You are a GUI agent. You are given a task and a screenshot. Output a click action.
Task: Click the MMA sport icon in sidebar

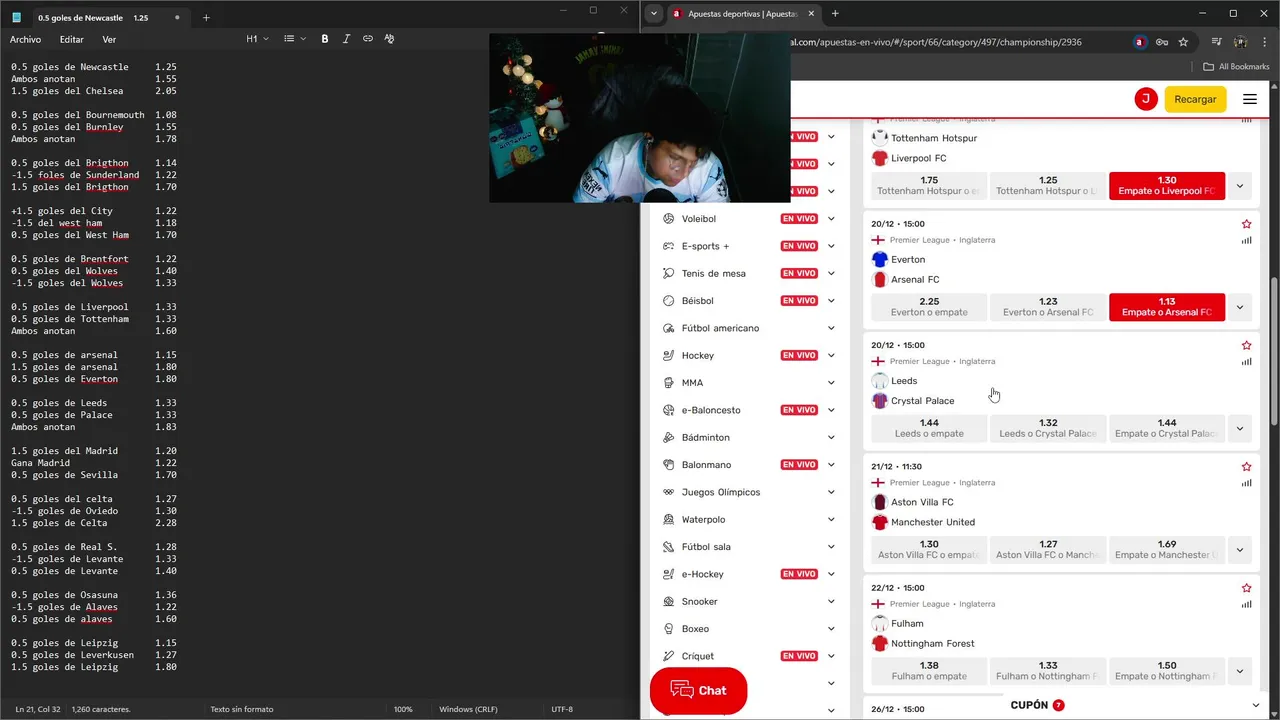click(x=669, y=382)
